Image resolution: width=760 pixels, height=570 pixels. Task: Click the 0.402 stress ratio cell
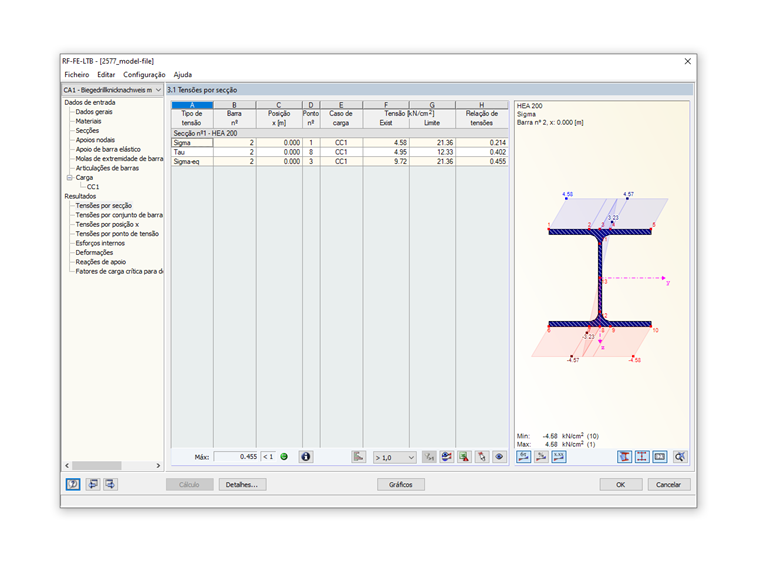coord(481,152)
